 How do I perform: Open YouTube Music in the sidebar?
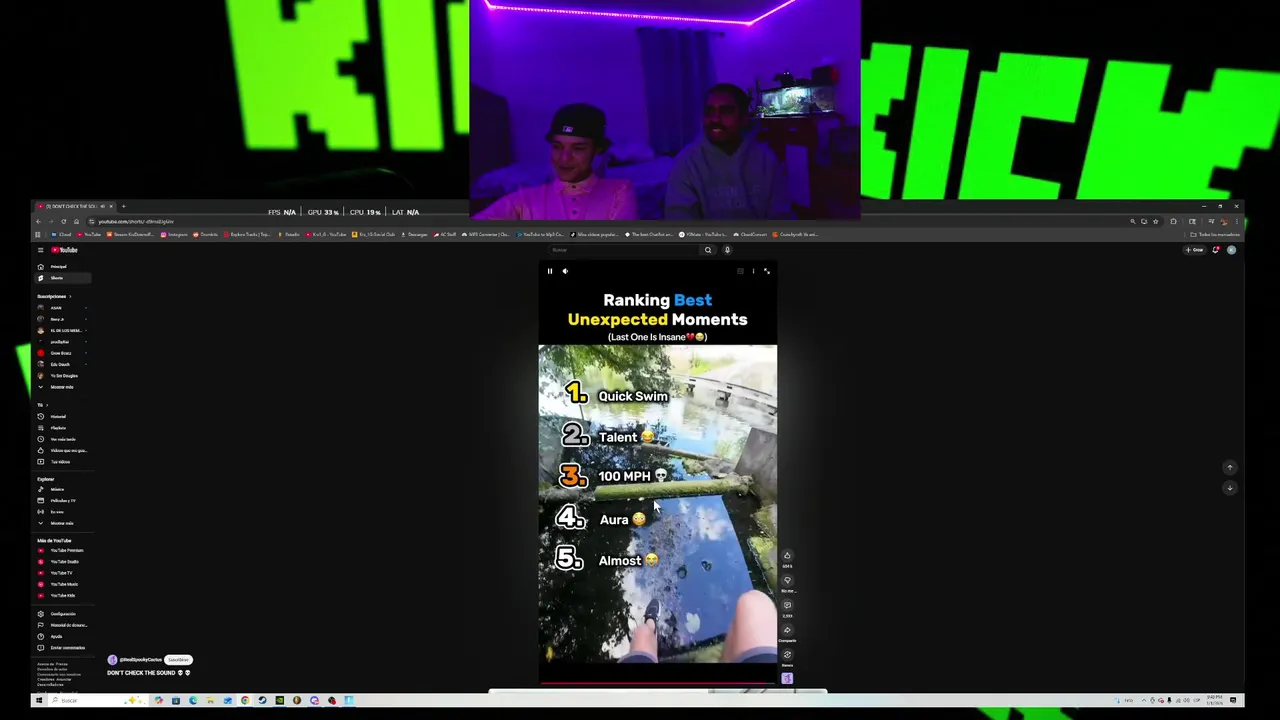tap(62, 584)
